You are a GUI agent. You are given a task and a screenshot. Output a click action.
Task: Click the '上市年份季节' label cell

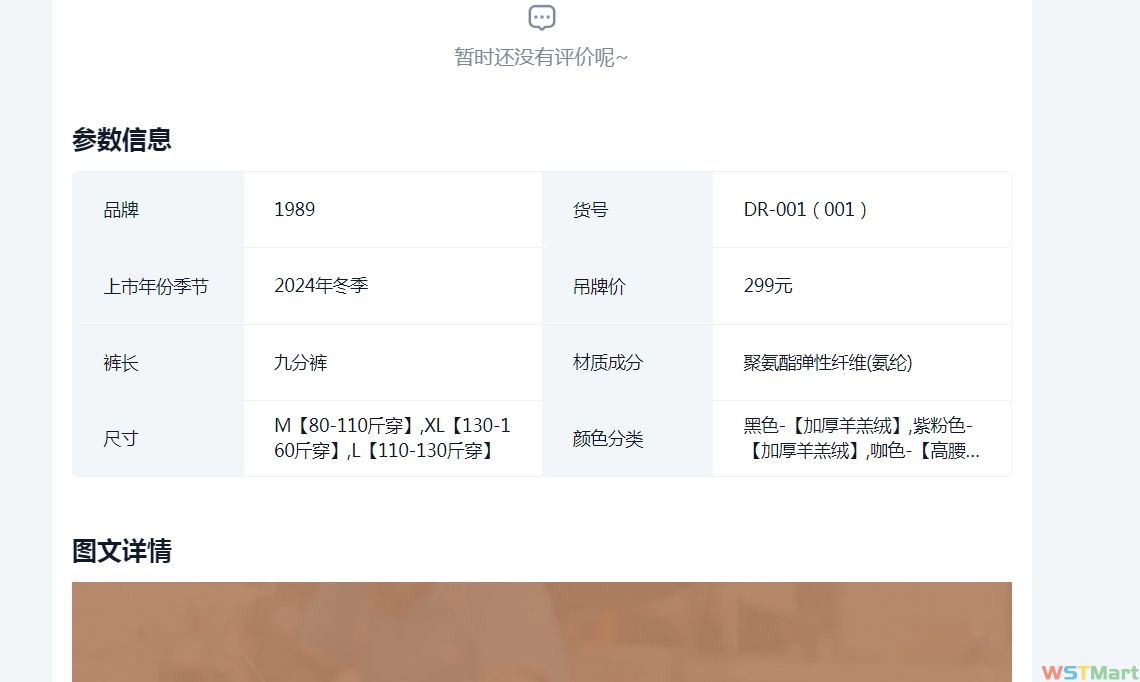click(156, 287)
